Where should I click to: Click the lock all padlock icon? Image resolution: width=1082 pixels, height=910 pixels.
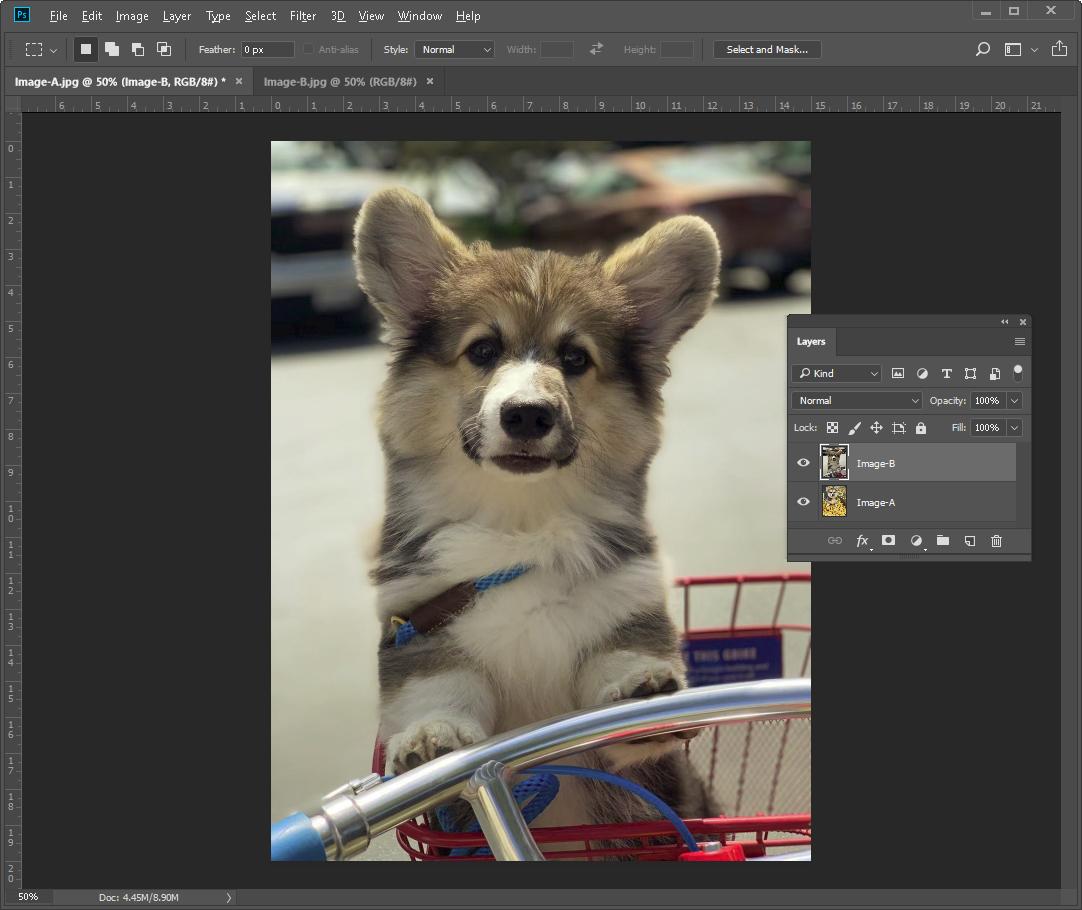pyautogui.click(x=921, y=428)
